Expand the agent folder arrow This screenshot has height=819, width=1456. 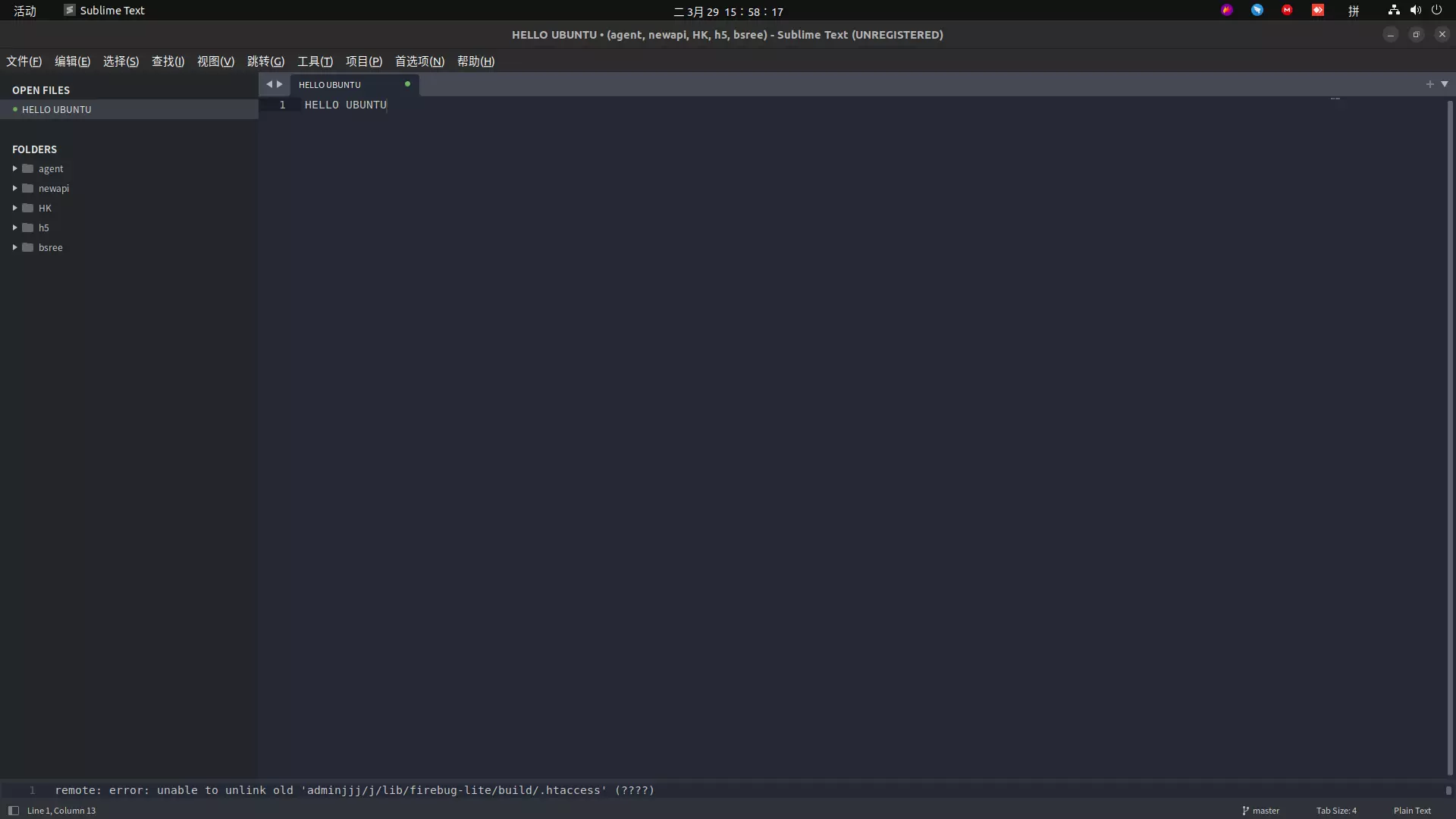tap(14, 168)
